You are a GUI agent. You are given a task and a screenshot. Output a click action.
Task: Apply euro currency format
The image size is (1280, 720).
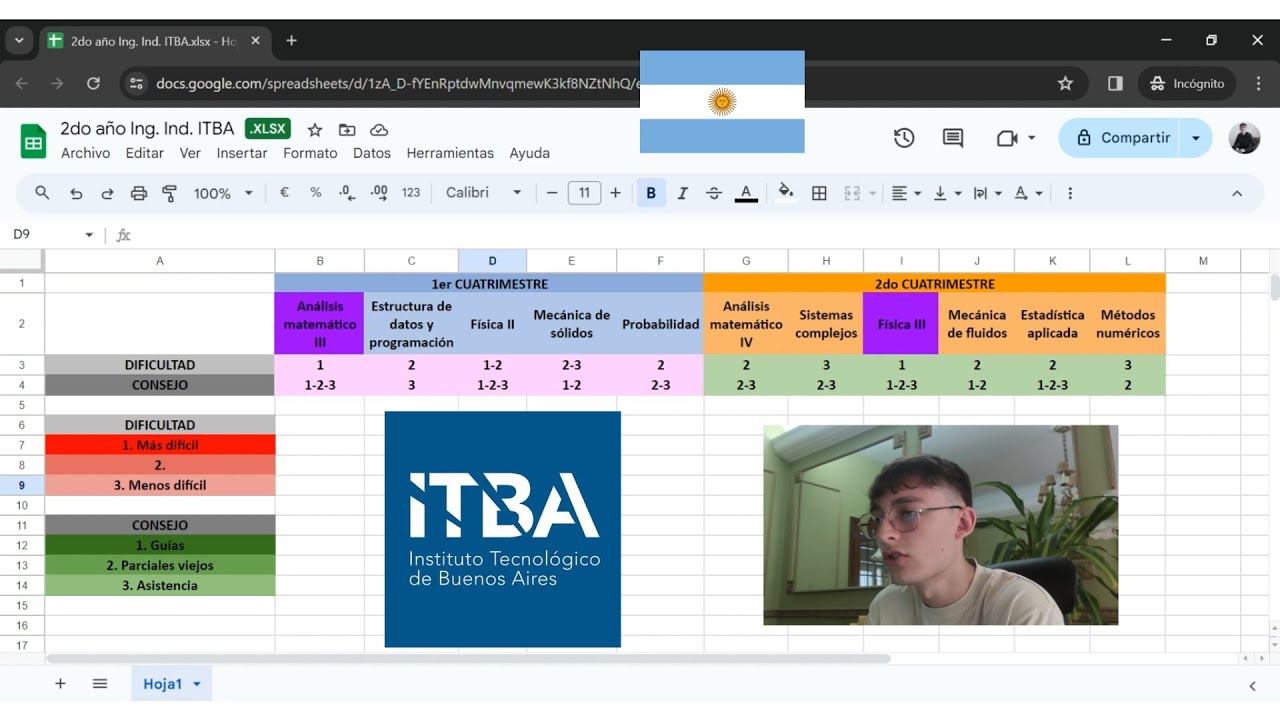[x=284, y=193]
